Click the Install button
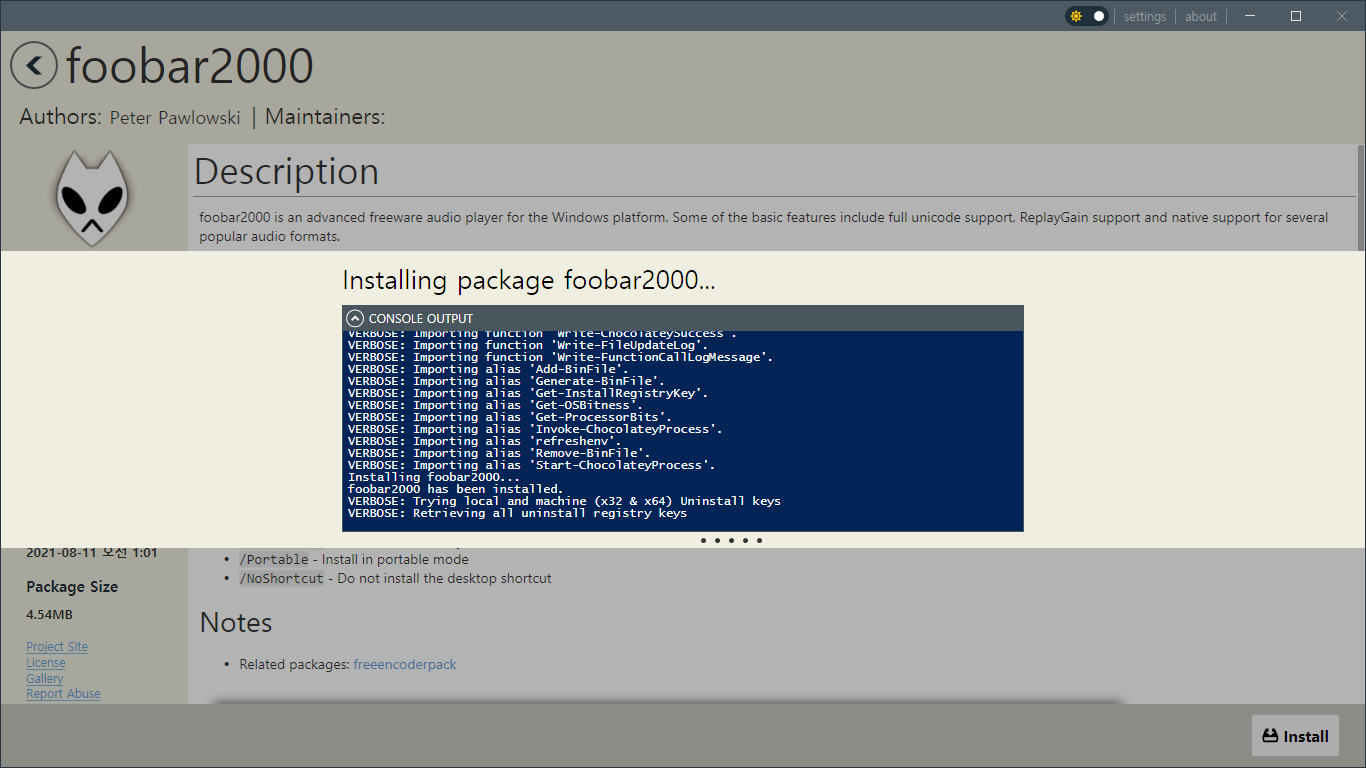The image size is (1366, 768). coord(1295,736)
